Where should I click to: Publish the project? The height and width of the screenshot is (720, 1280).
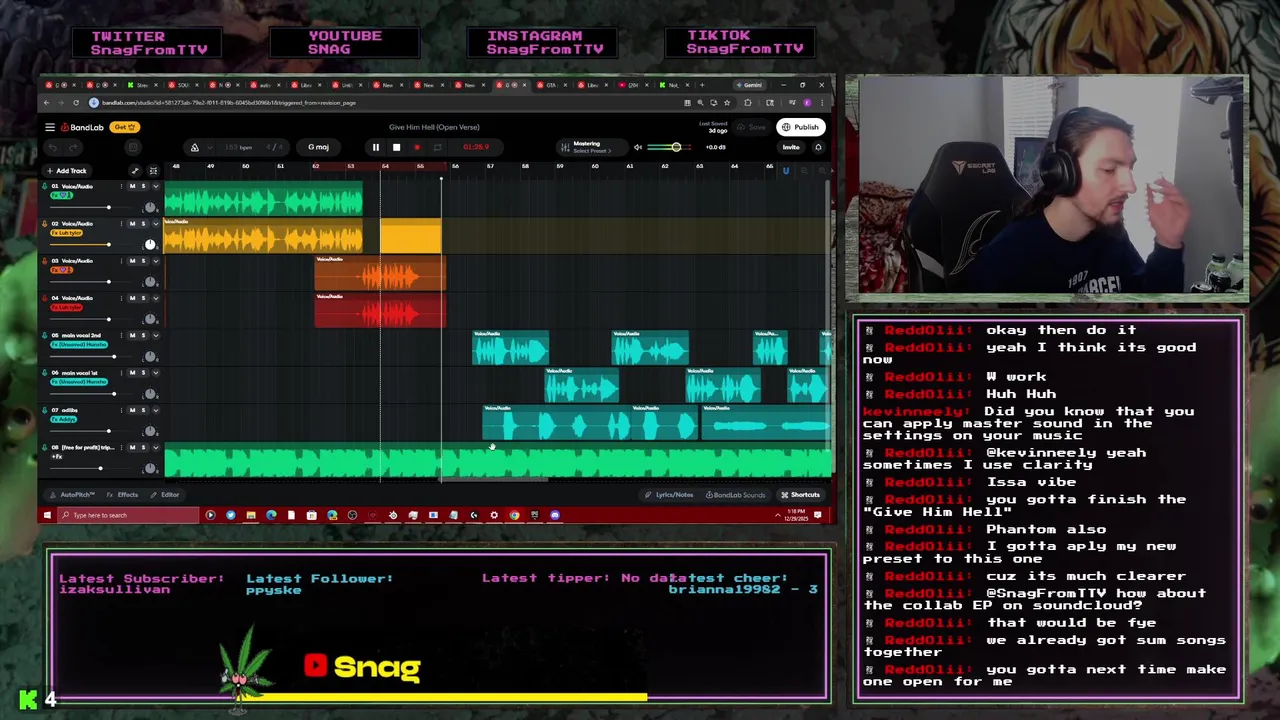pyautogui.click(x=800, y=127)
